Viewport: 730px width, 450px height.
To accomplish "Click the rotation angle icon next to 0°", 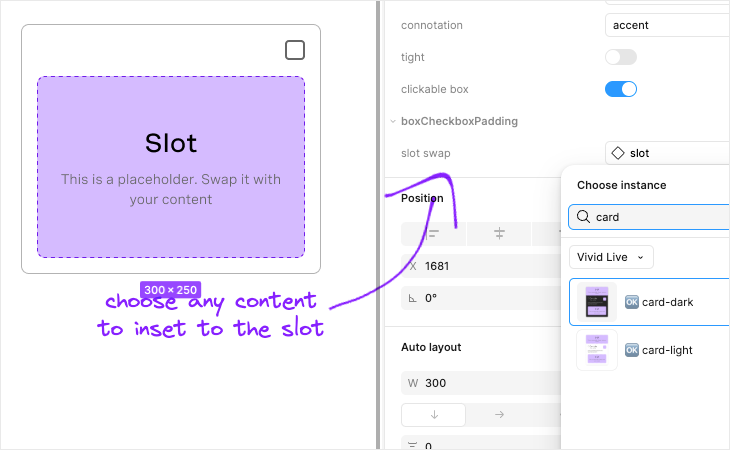I will click(412, 298).
